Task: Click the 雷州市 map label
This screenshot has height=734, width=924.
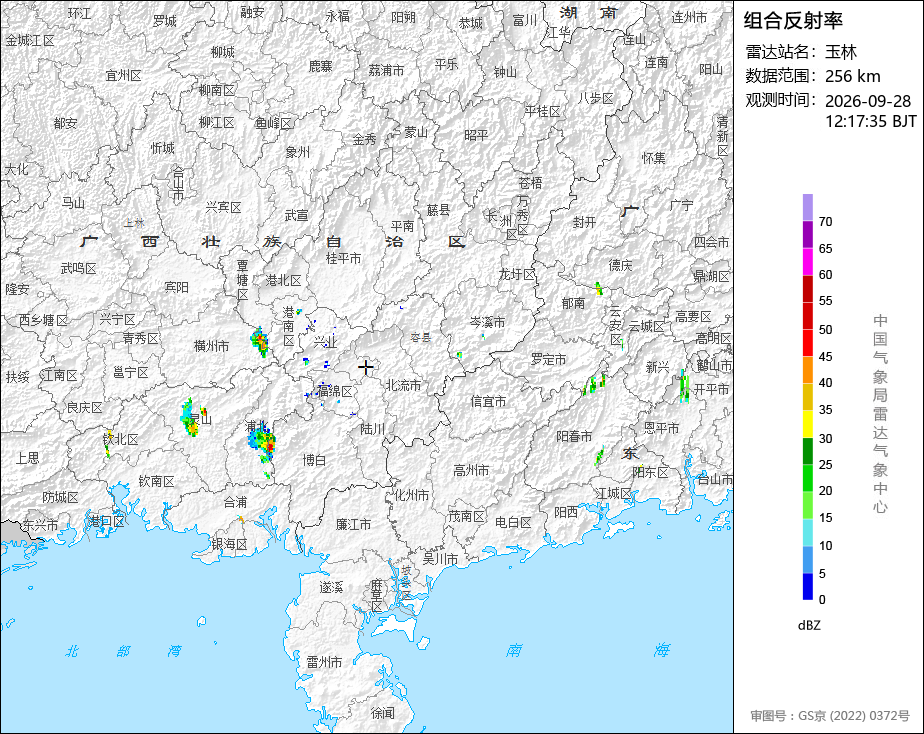Action: [x=324, y=662]
